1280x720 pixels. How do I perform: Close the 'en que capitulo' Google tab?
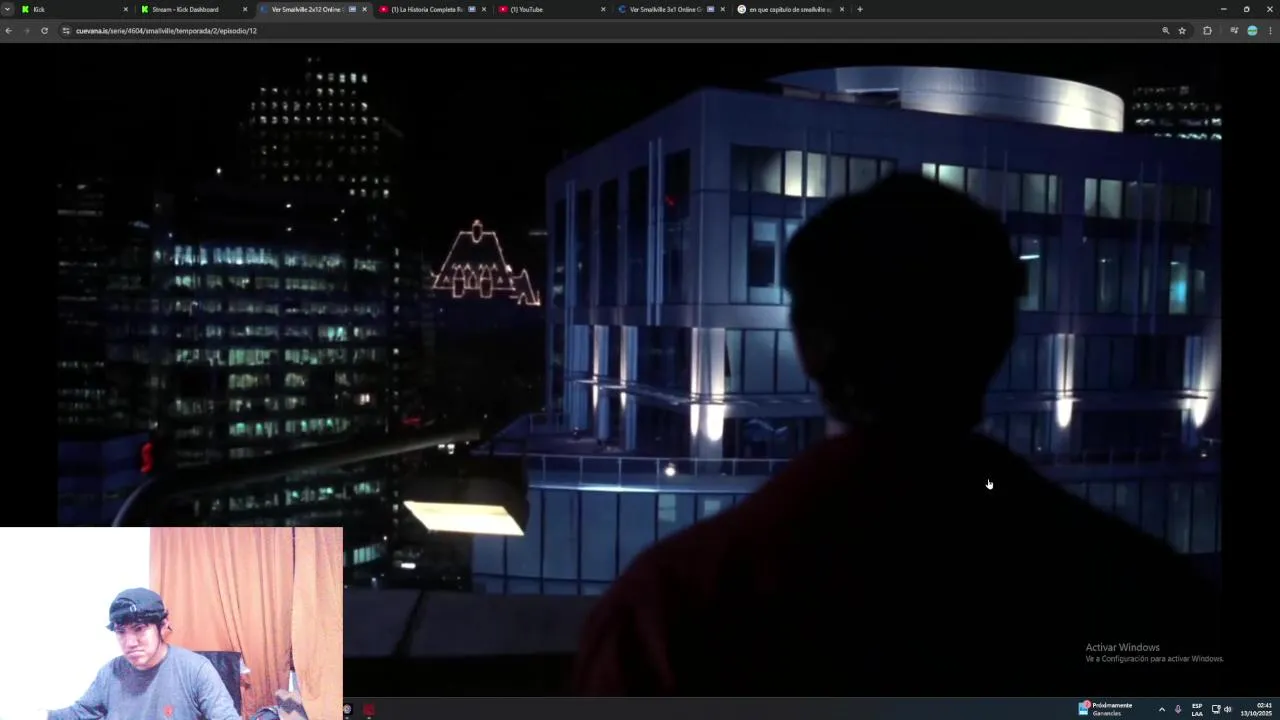point(842,9)
